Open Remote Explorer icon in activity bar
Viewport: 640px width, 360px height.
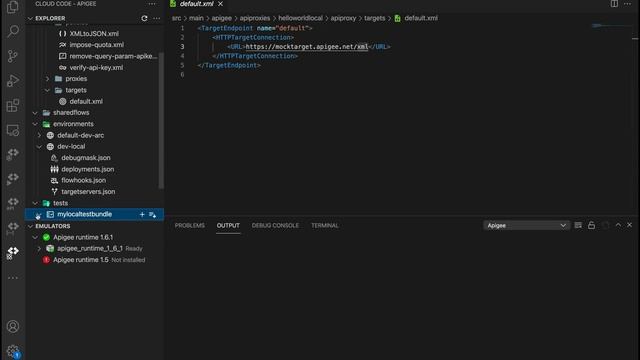pos(13,130)
